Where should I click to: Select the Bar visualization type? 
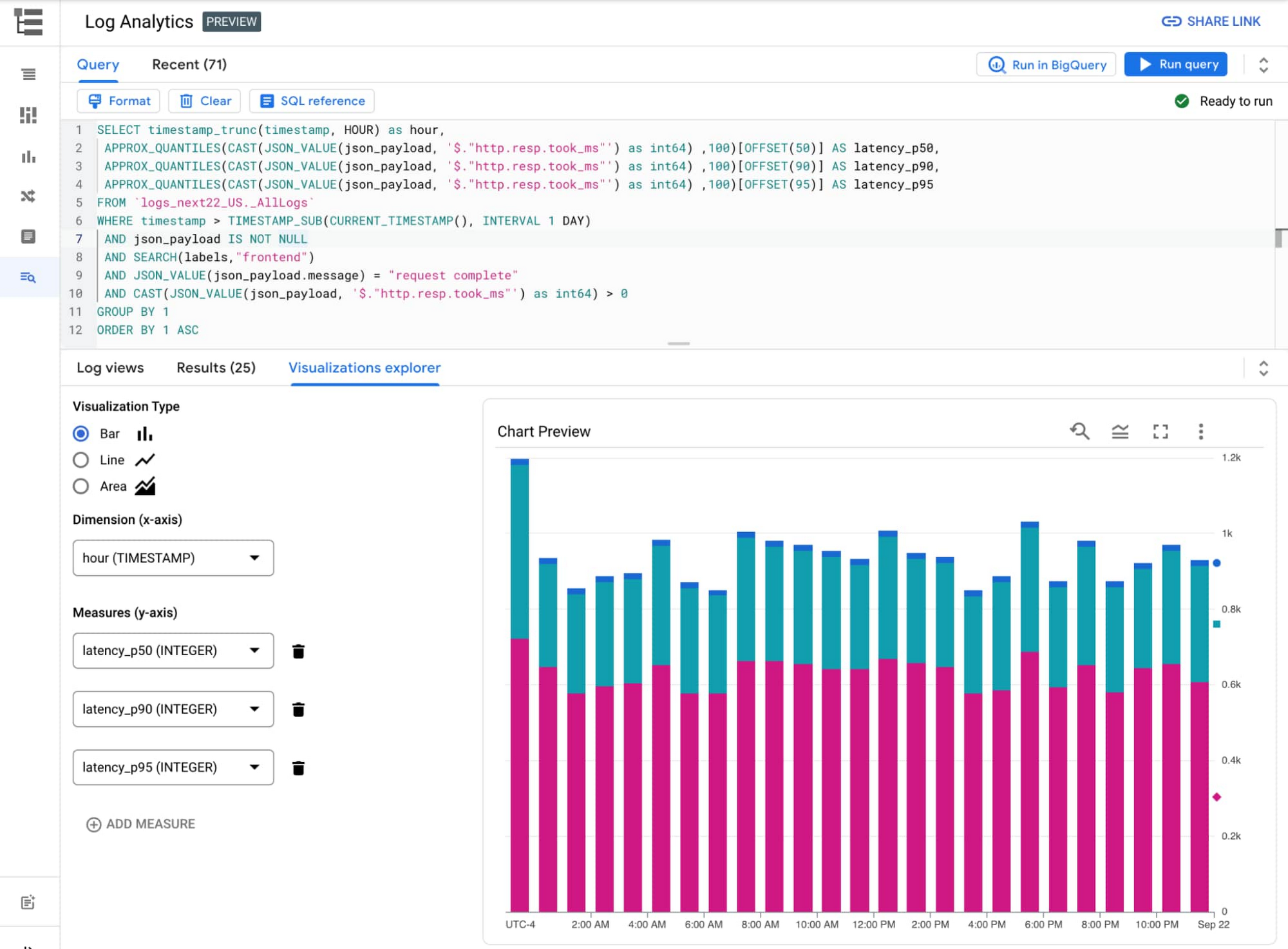(x=80, y=433)
